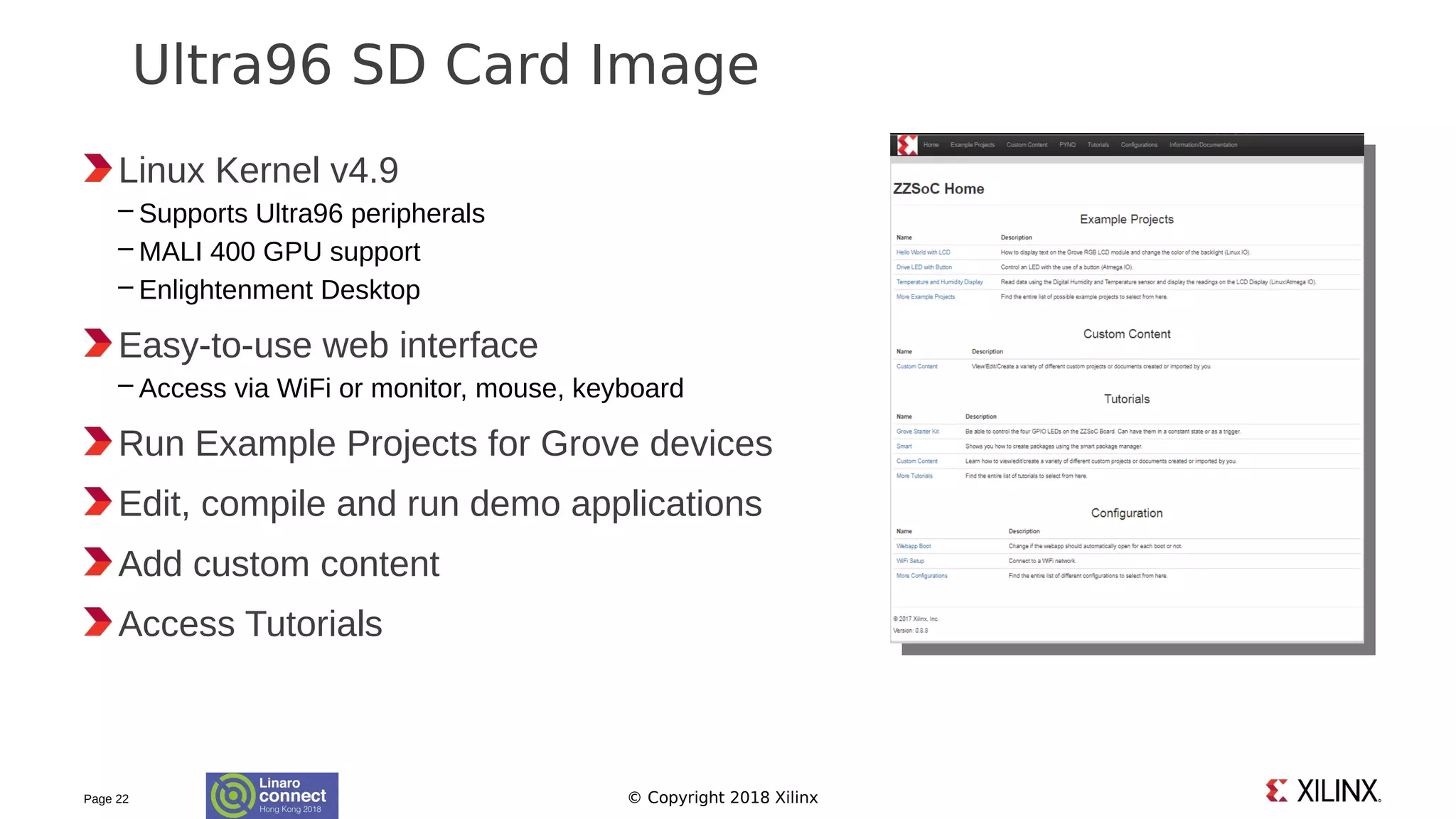Click 'Edit, compile and run demo applications' bullet
The image size is (1456, 819).
point(440,504)
